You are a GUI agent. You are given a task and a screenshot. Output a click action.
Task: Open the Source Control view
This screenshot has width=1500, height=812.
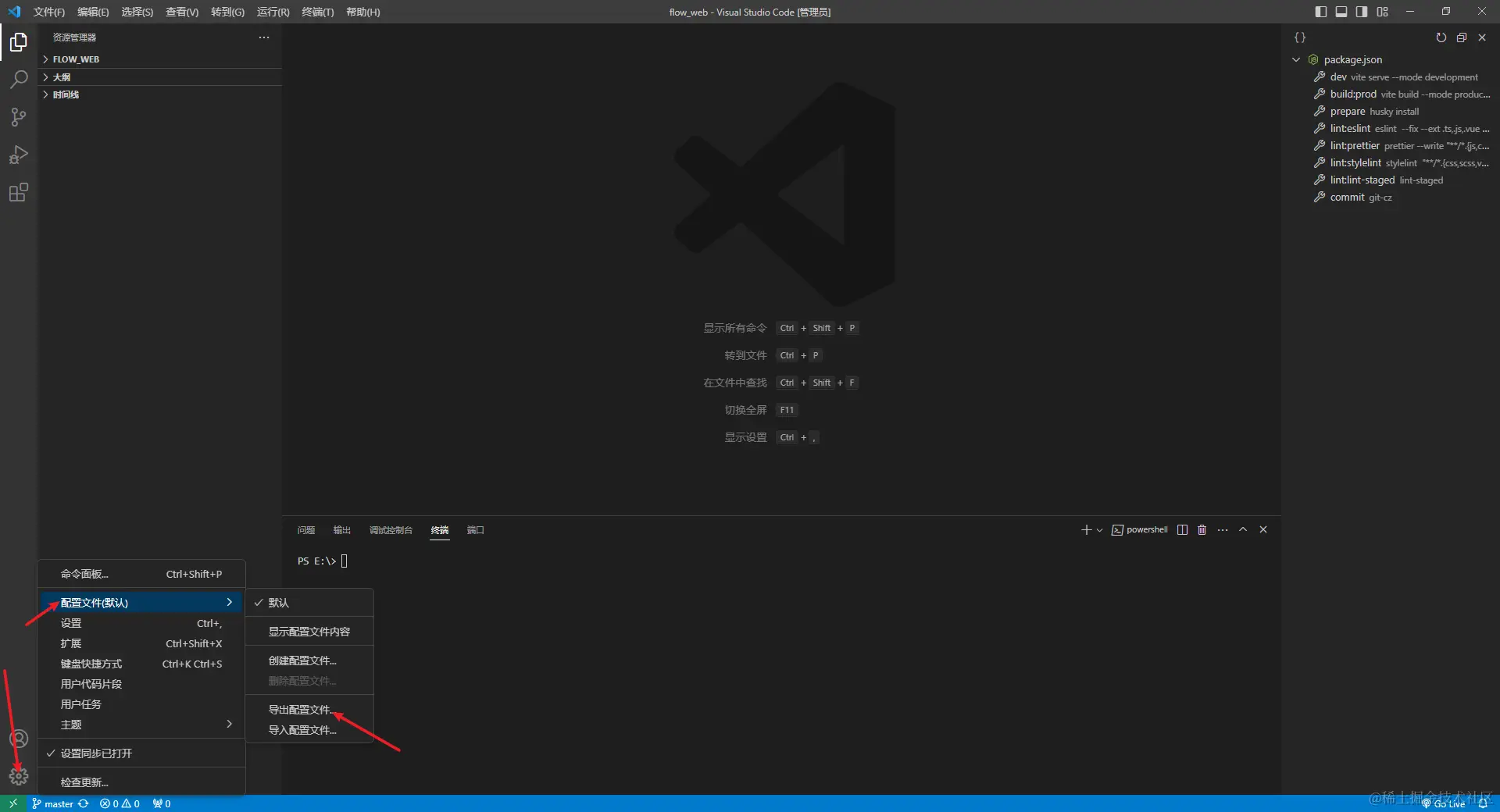tap(19, 117)
